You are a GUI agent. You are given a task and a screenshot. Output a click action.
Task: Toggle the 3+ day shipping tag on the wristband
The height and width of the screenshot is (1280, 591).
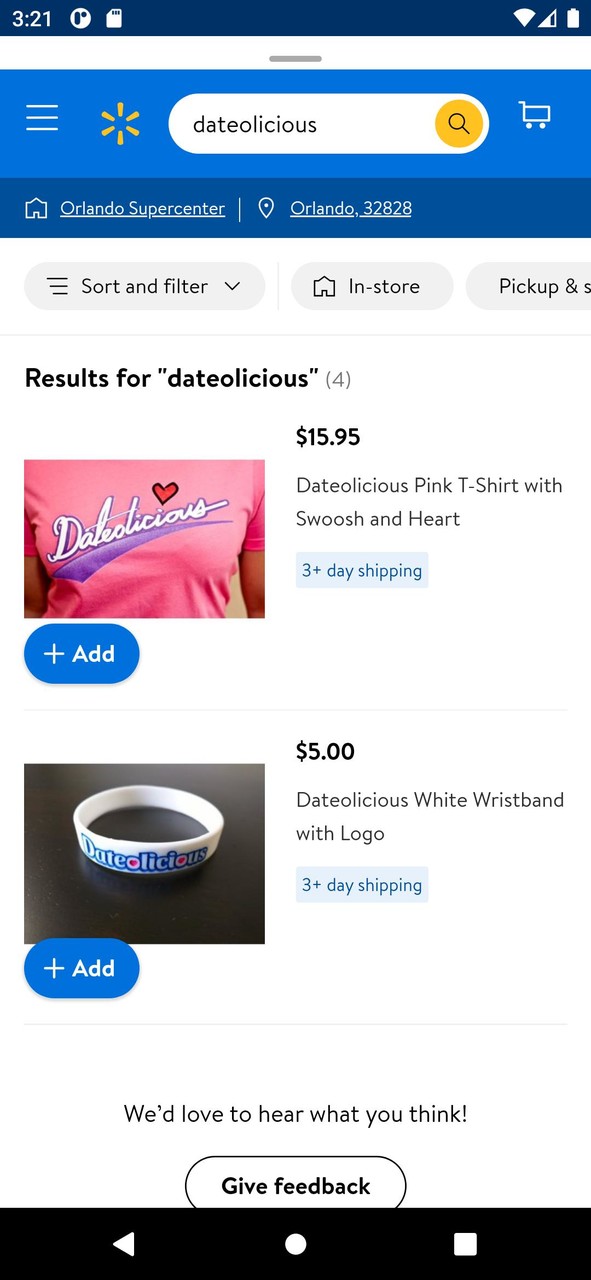coord(362,885)
